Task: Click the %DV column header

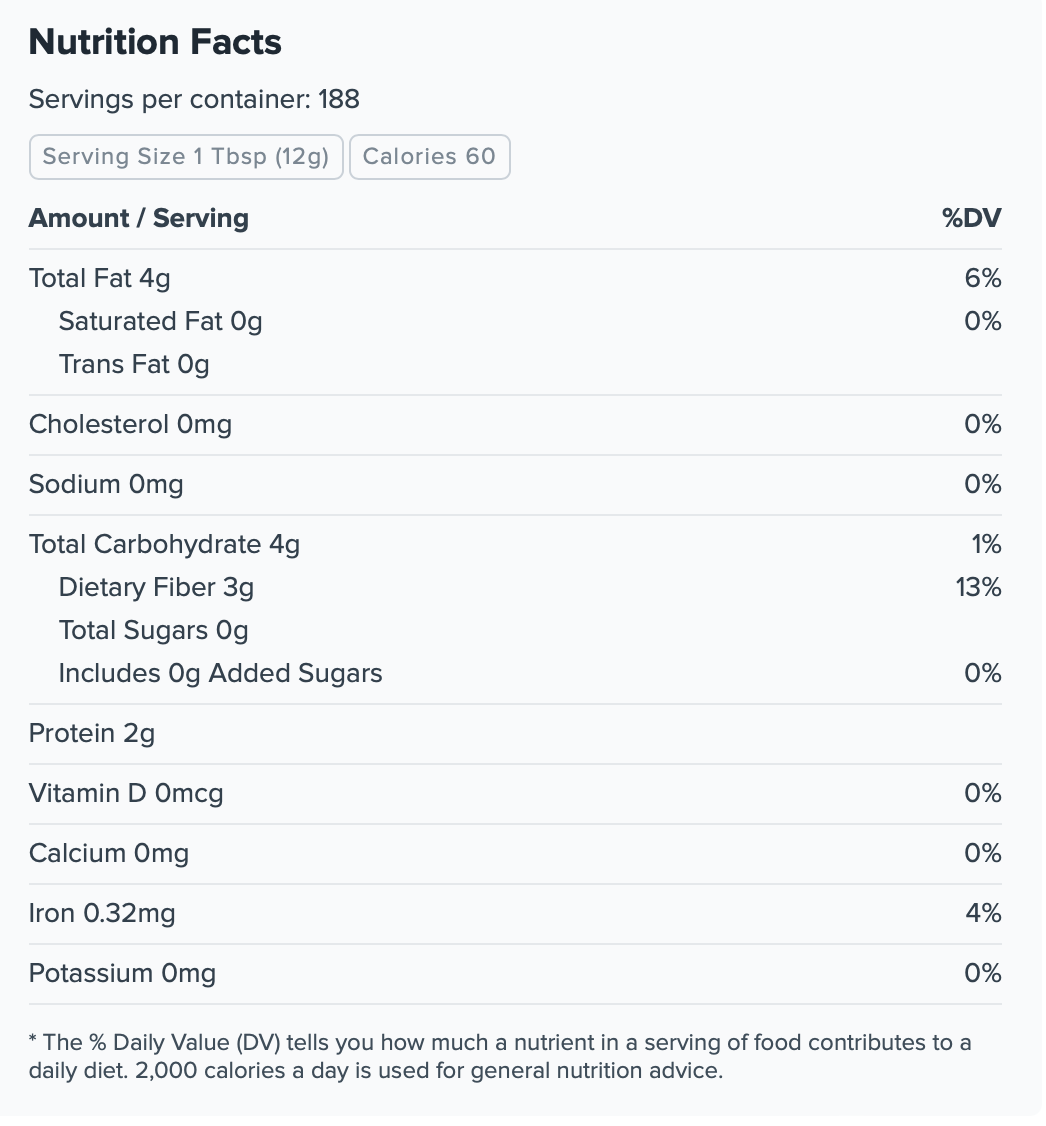Action: click(x=971, y=218)
